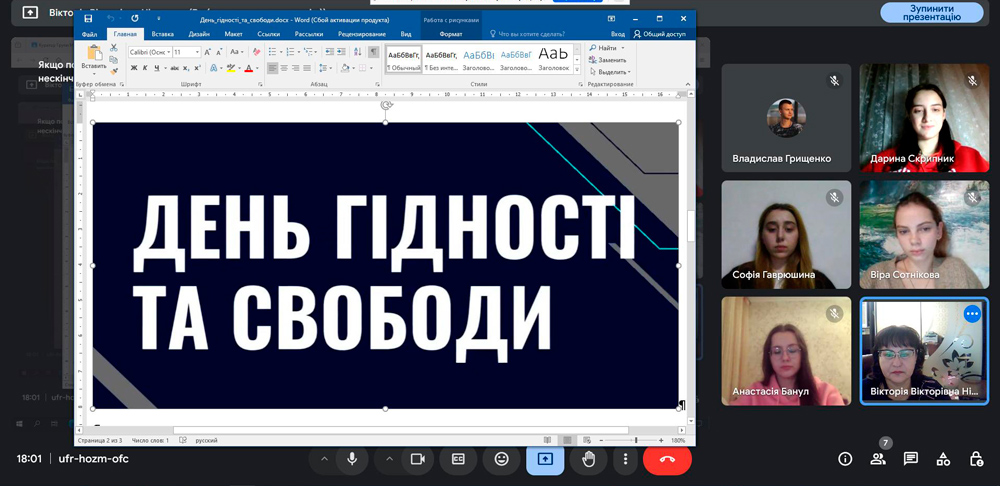This screenshot has width=1000, height=486.
Task: Switch to the Вставка tab
Action: 163,34
